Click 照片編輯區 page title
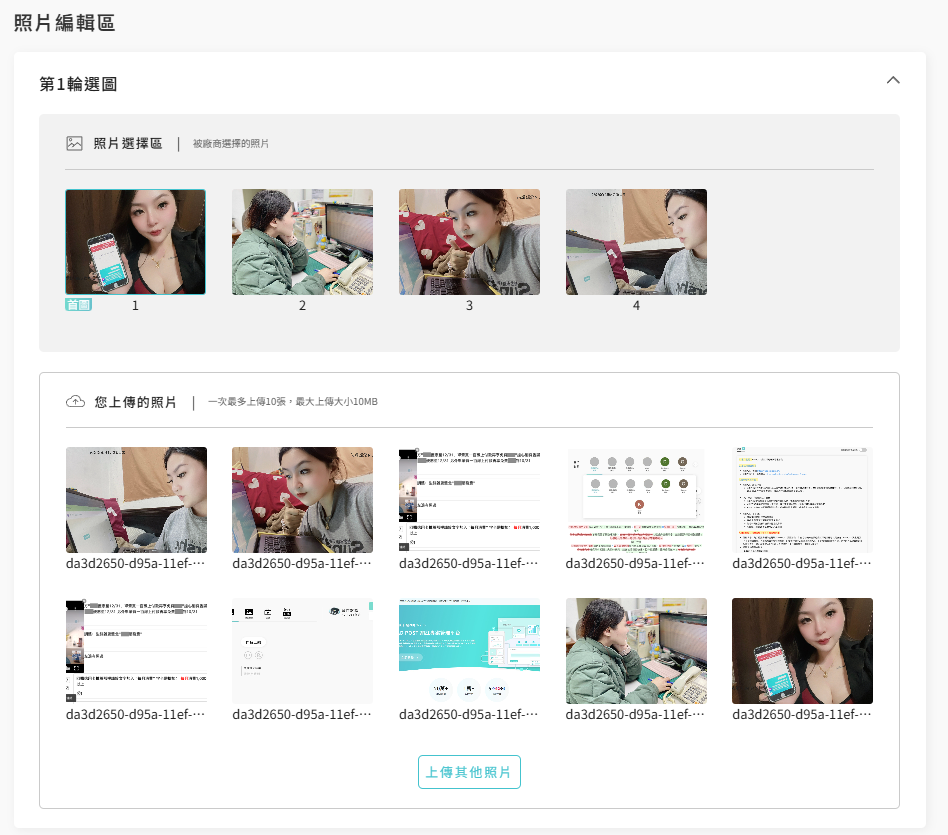This screenshot has height=835, width=948. point(64,23)
